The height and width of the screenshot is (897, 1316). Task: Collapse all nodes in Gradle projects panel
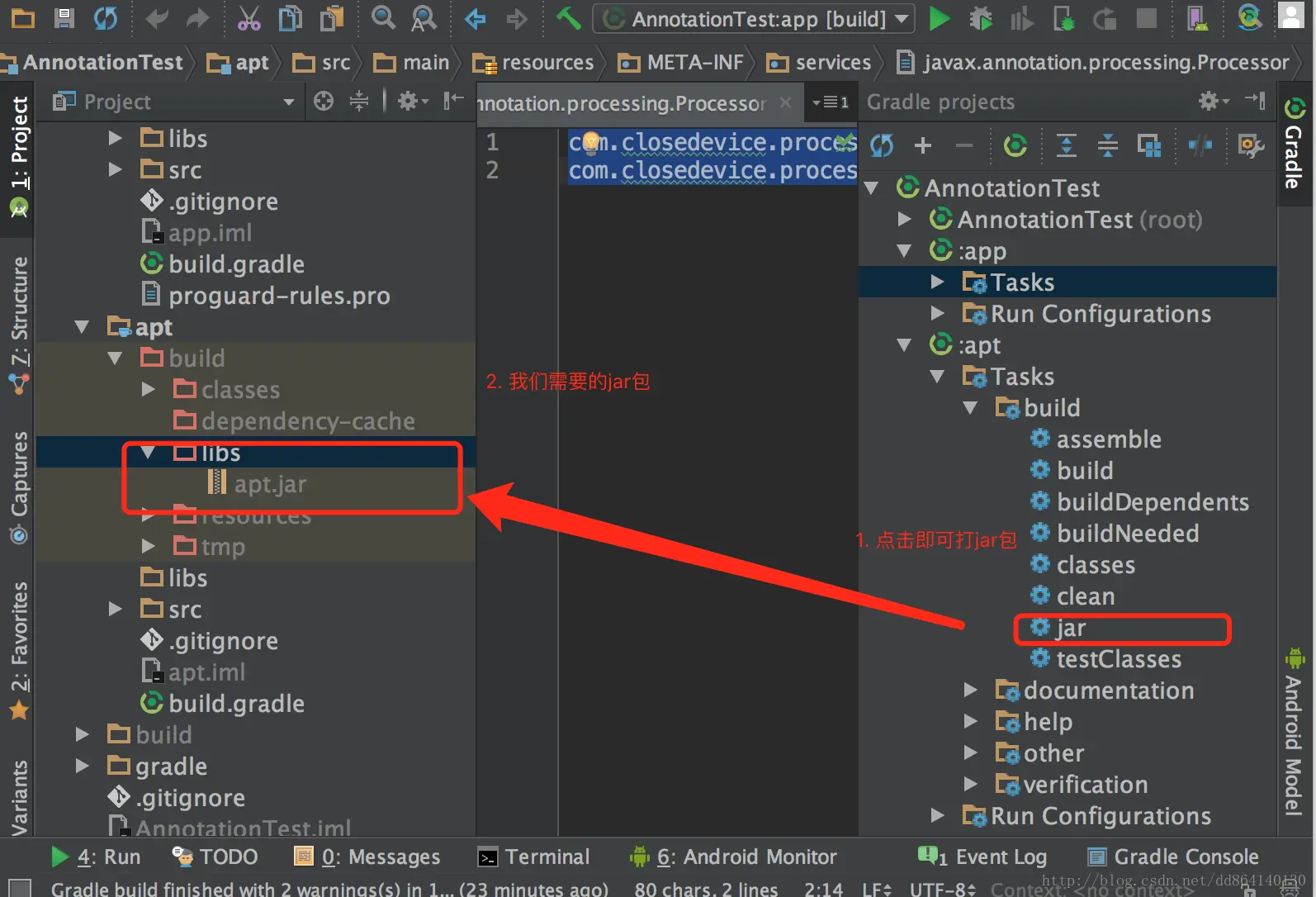tap(1107, 146)
